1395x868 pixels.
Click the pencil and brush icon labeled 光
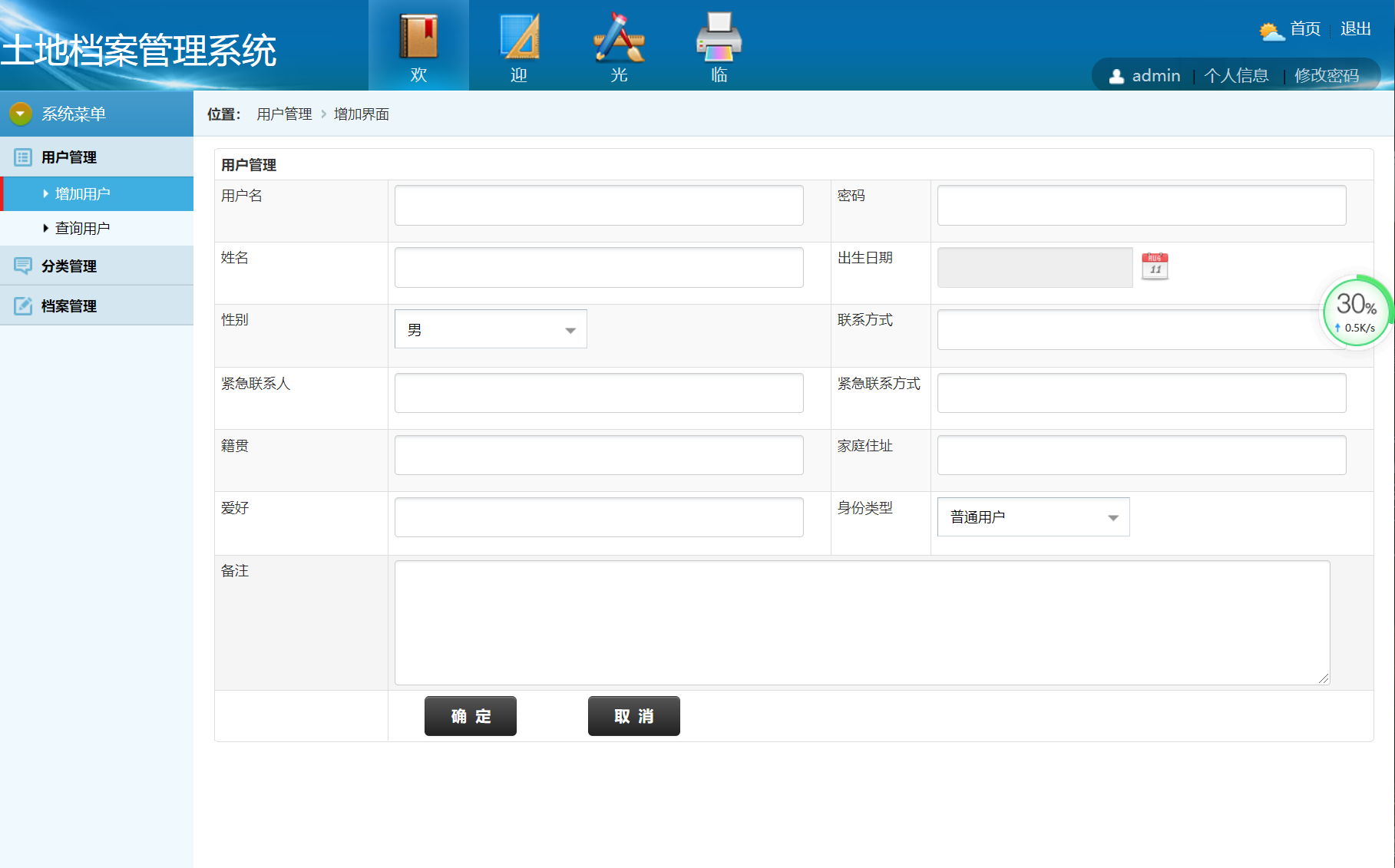point(619,37)
